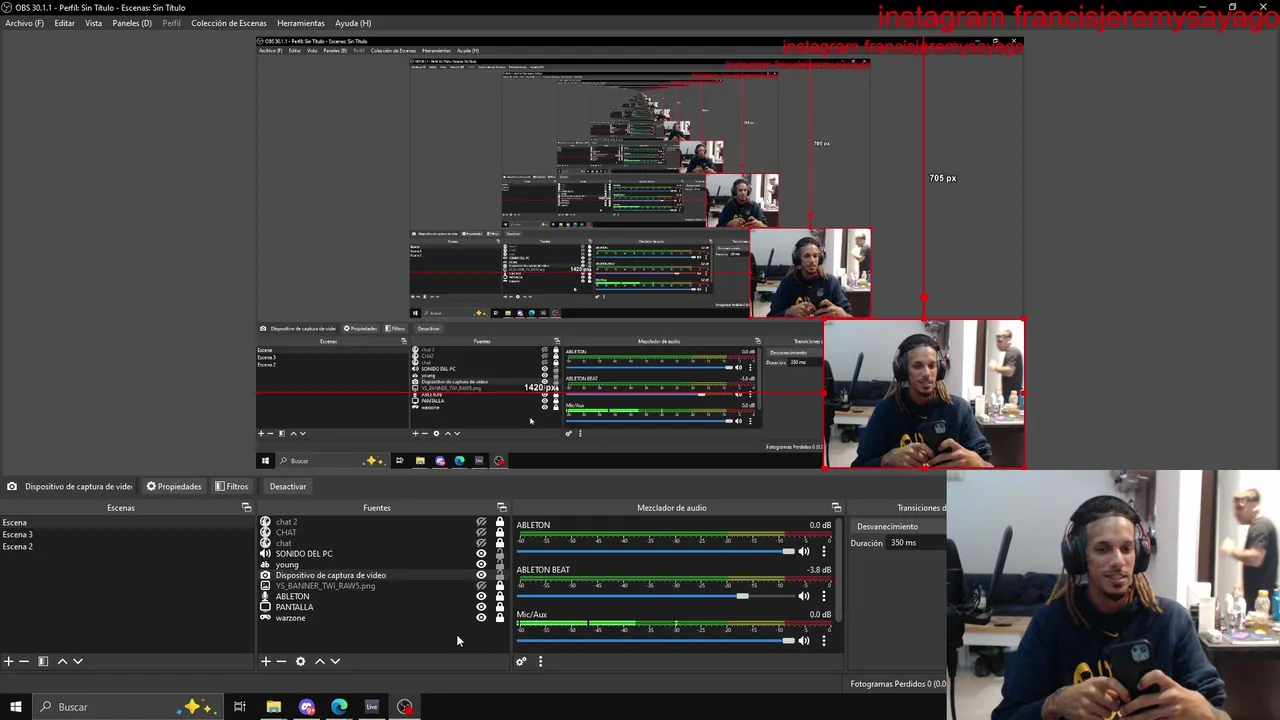Select scene Escena 2
1280x720 pixels.
pos(17,547)
